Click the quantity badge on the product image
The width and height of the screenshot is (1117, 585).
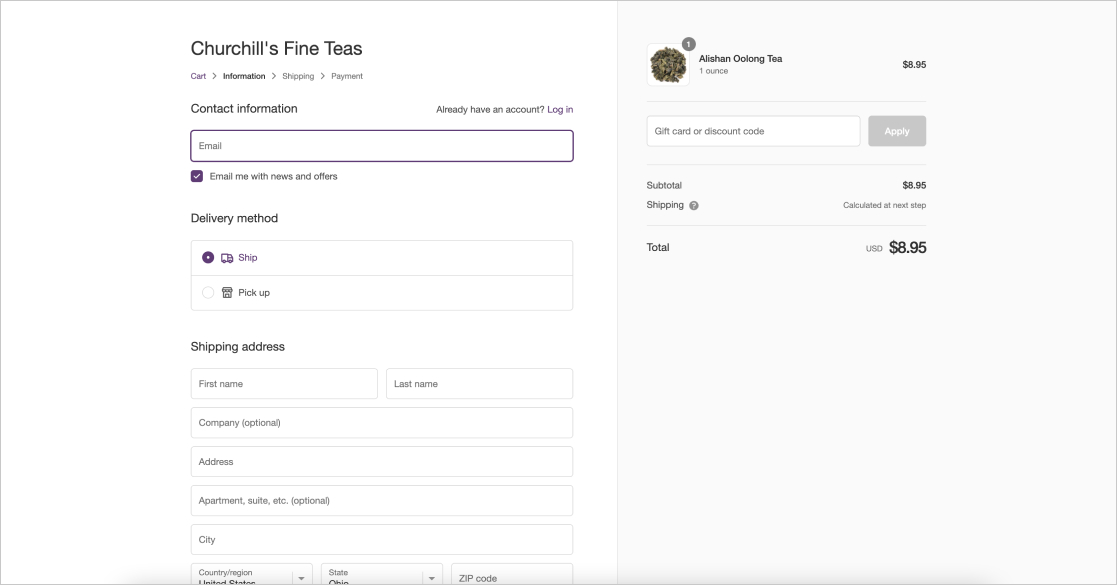pos(688,44)
